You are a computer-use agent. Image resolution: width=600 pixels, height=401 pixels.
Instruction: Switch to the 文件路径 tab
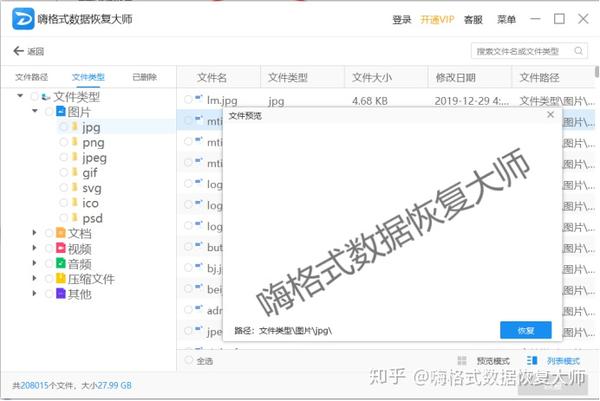pyautogui.click(x=31, y=77)
